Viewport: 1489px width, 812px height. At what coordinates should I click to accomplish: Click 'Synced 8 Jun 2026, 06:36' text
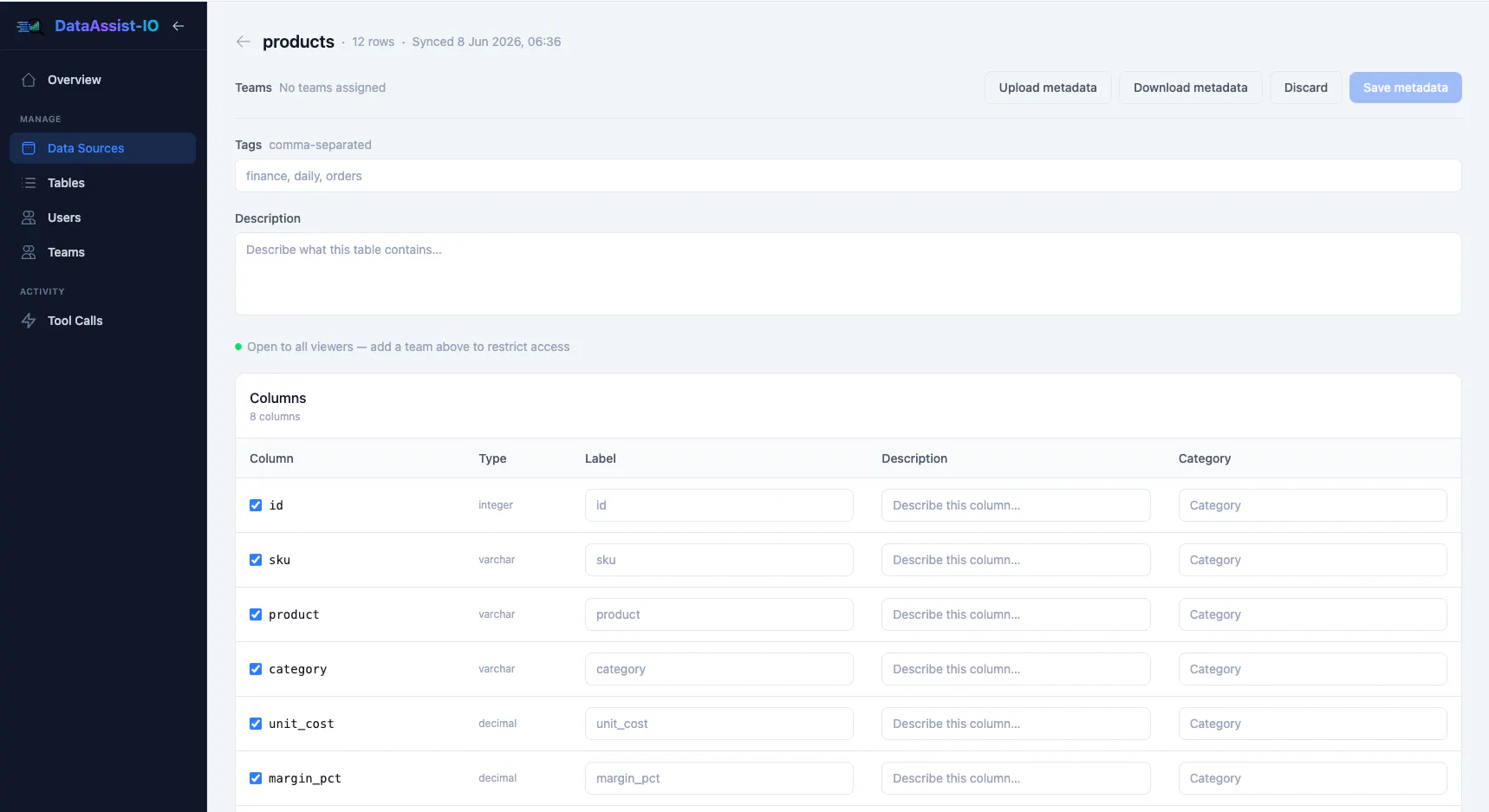tap(486, 42)
